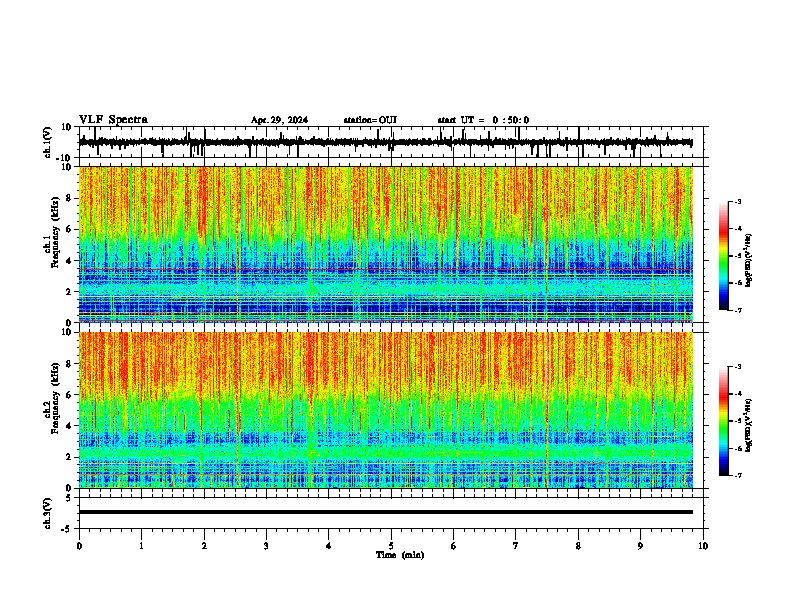Click the ch.1 spectrogram color bar

tap(723, 256)
